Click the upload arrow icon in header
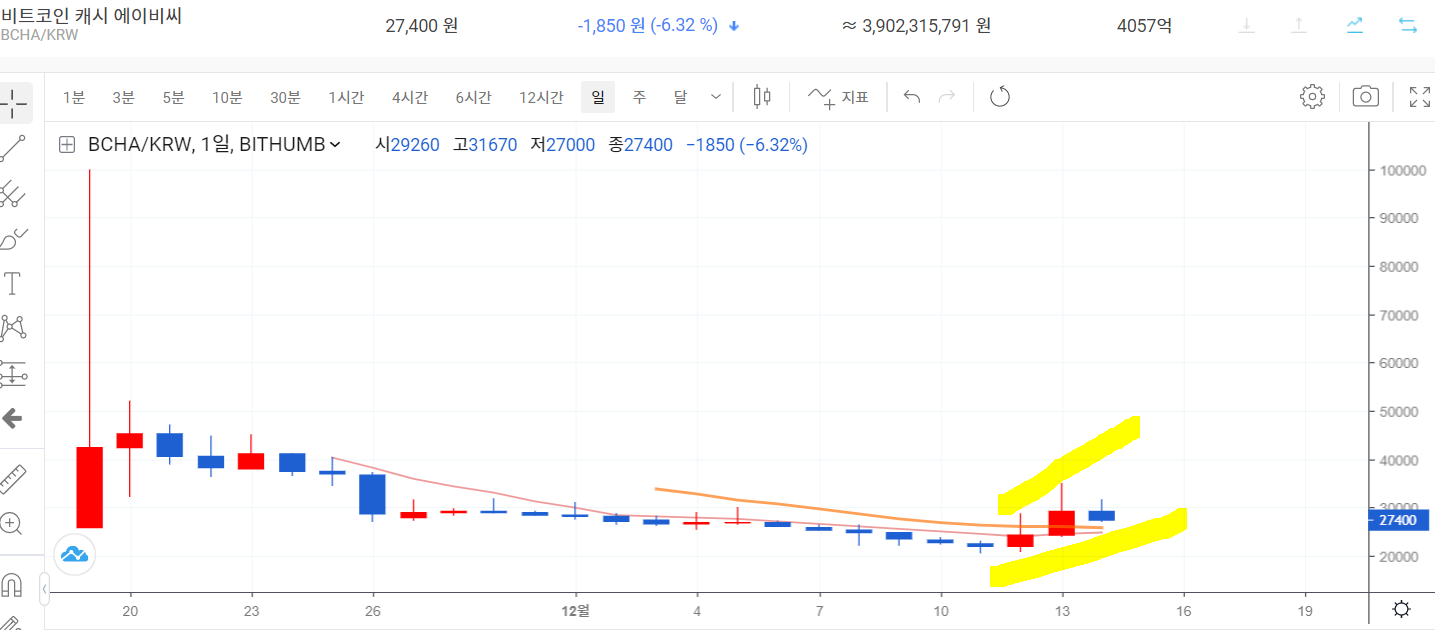Image resolution: width=1435 pixels, height=630 pixels. [1299, 26]
